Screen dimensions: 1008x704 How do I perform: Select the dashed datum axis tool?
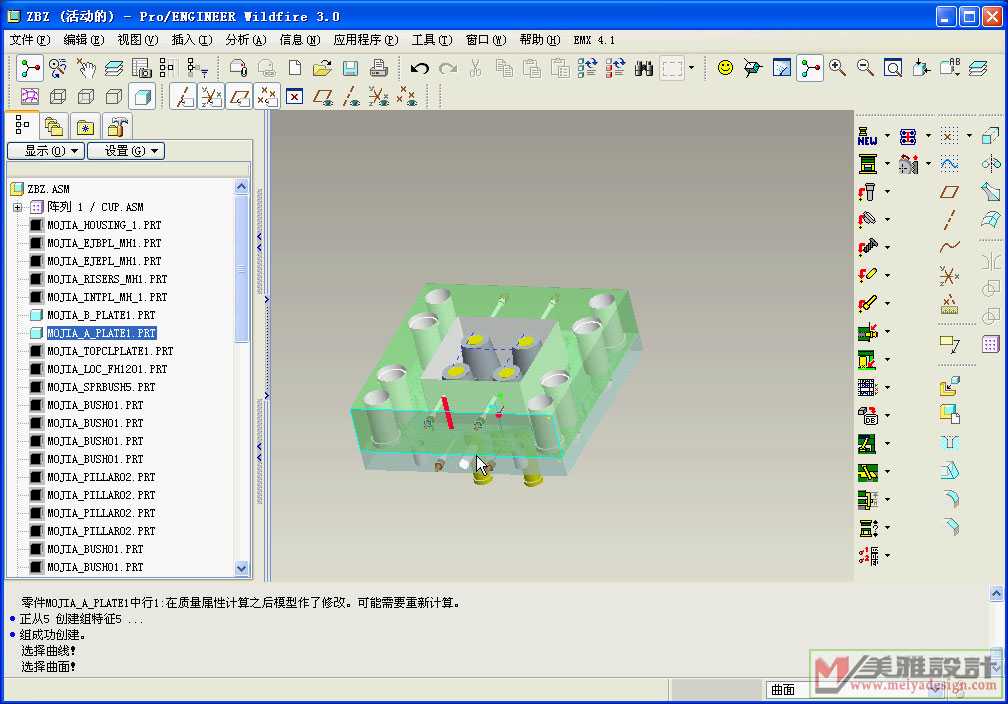(949, 219)
